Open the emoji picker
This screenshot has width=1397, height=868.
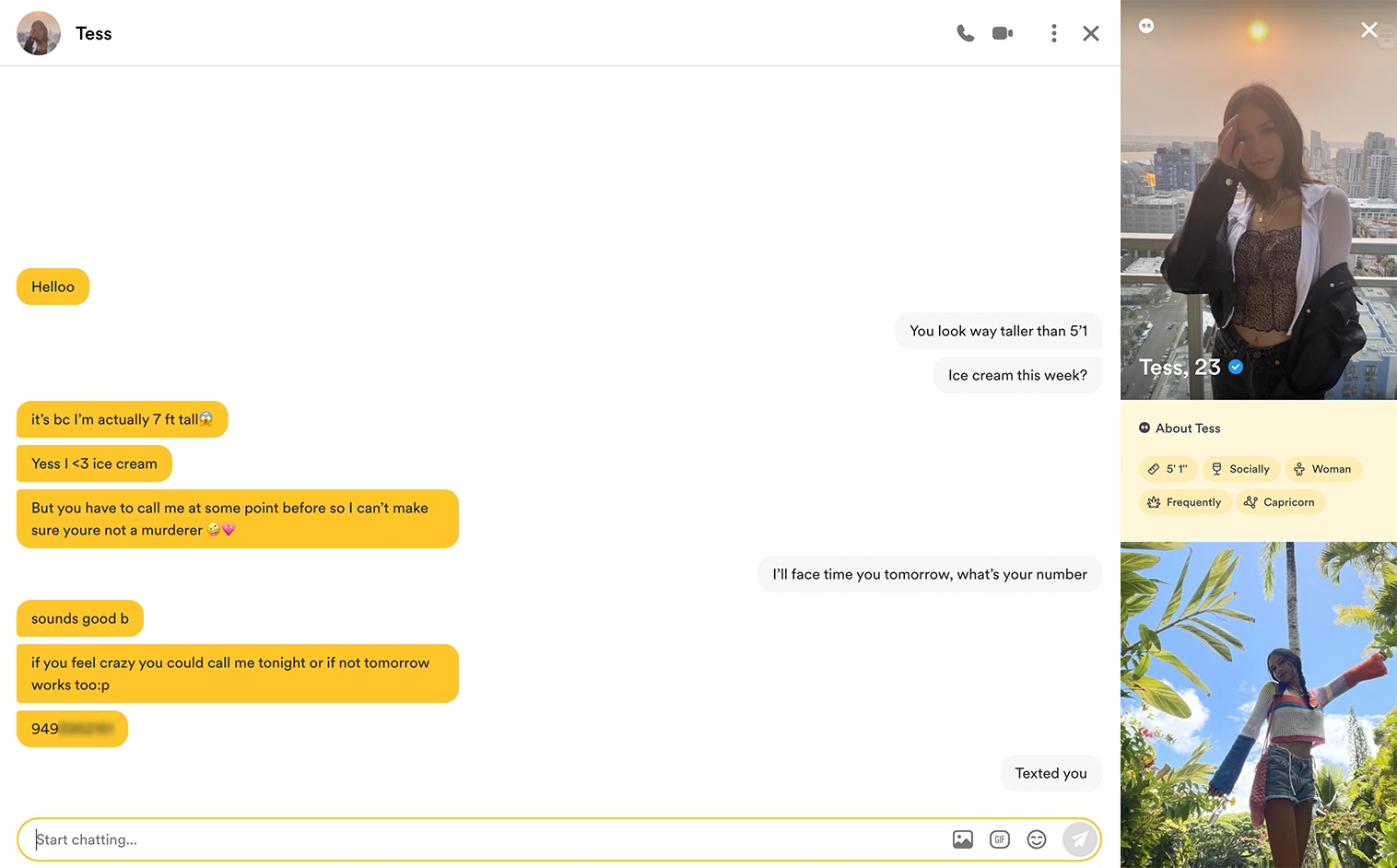tap(1037, 839)
